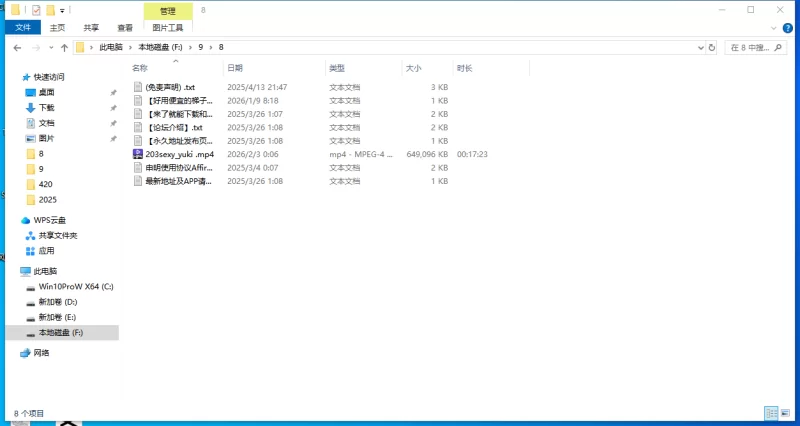
Task: Switch to the 主页 ribbon tab
Action: (57, 28)
